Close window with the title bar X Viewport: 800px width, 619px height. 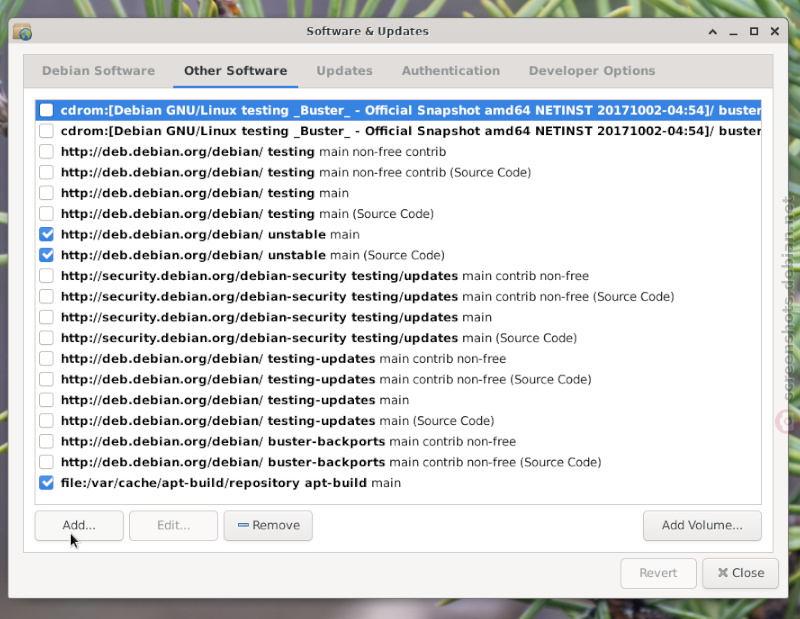pos(774,32)
